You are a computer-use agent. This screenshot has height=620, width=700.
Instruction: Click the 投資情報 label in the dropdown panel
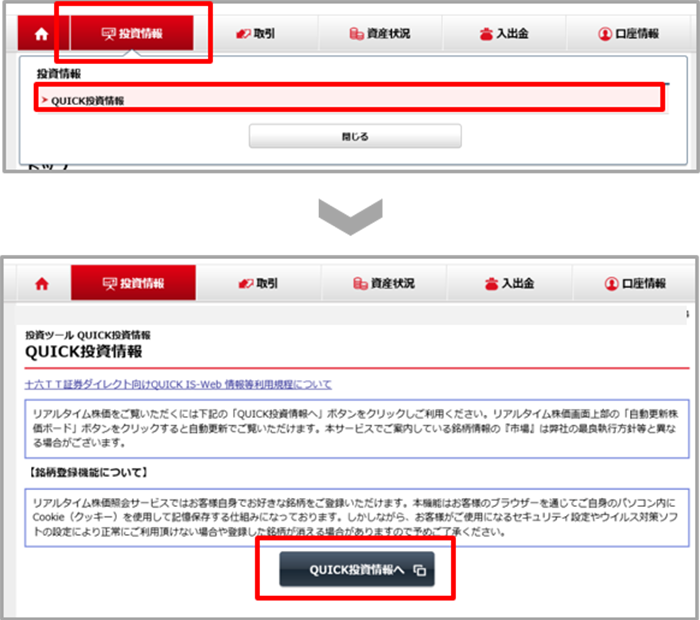pos(58,74)
